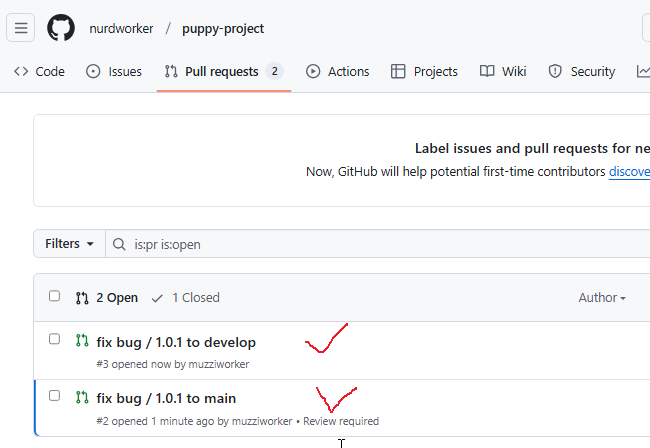Check the box for pull request #3
This screenshot has width=650, height=448.
(54, 339)
